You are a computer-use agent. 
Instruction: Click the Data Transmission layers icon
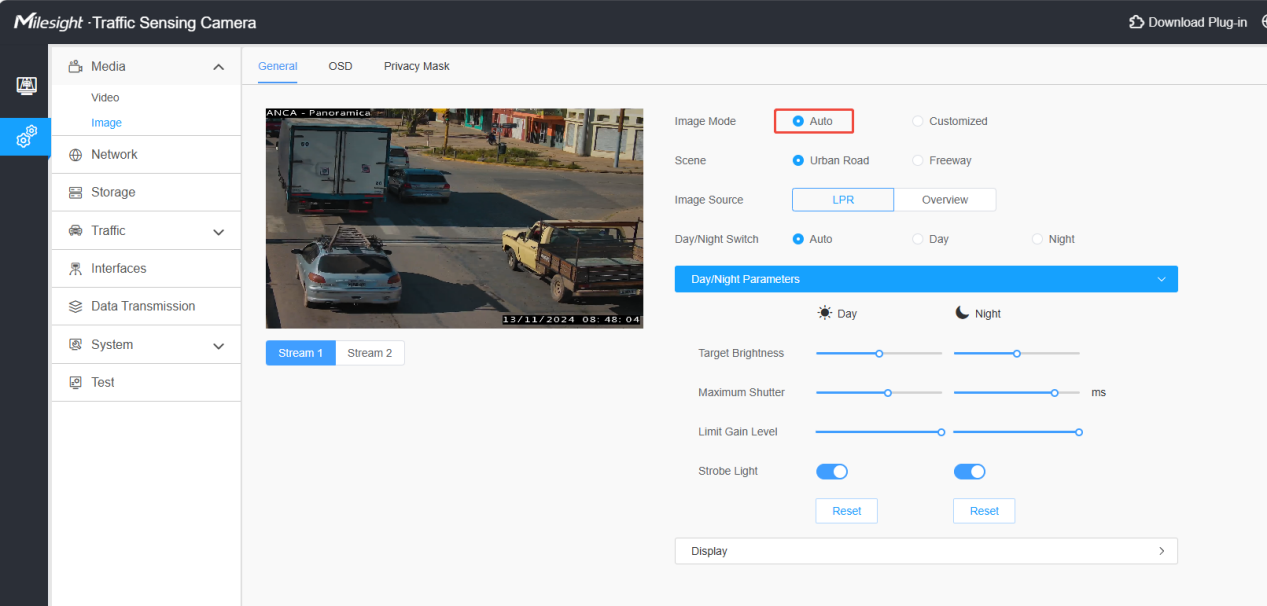coord(75,307)
